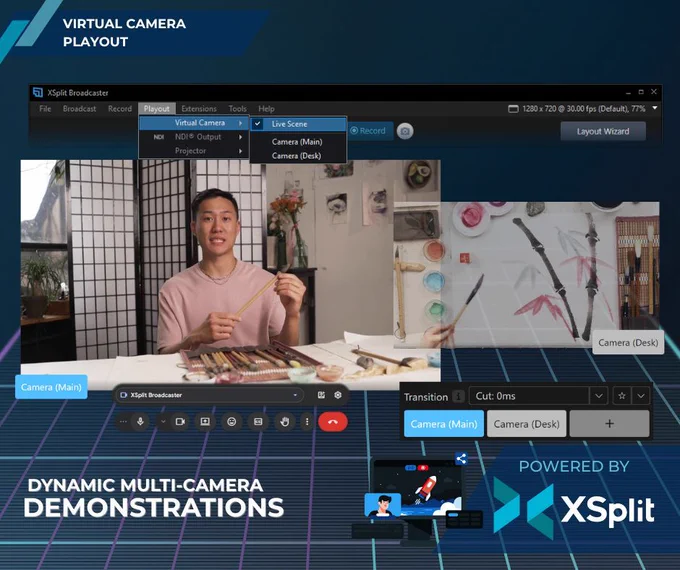The height and width of the screenshot is (570, 680).
Task: Expand the Virtual Camera submenu
Action: (194, 123)
